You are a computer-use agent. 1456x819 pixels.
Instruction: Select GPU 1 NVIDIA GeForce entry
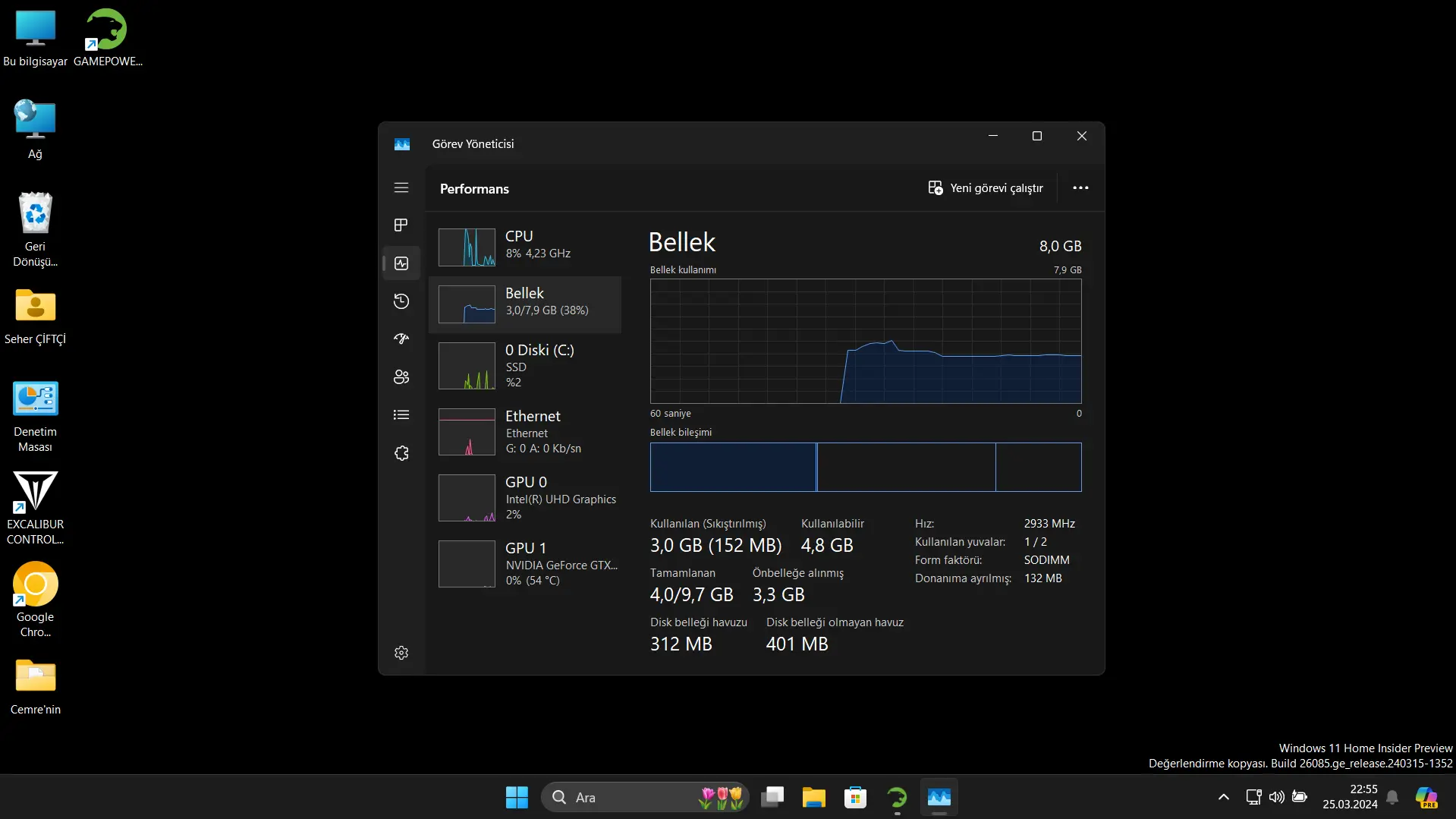tap(525, 563)
